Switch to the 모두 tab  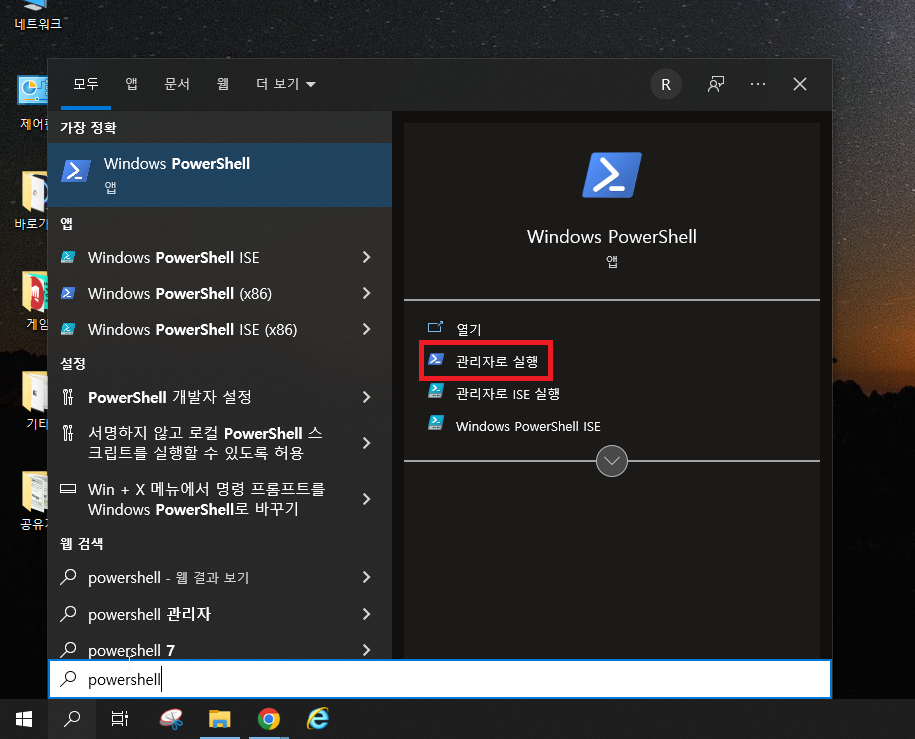point(86,84)
